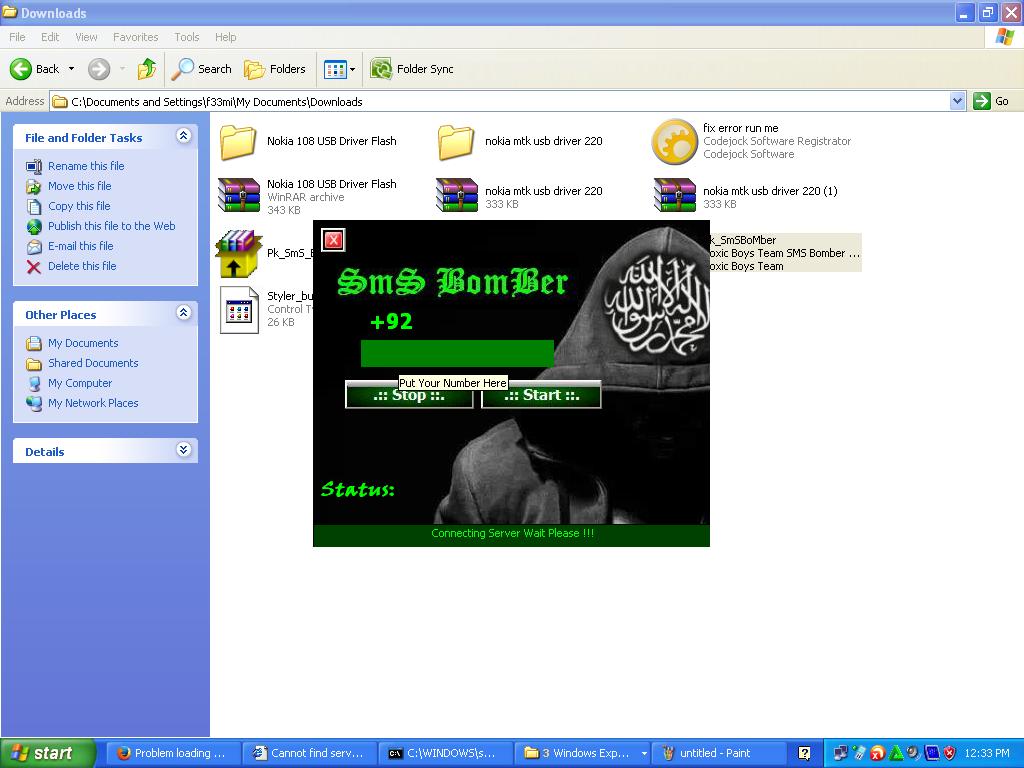Click the green phone number input field
Image resolution: width=1024 pixels, height=768 pixels.
457,353
